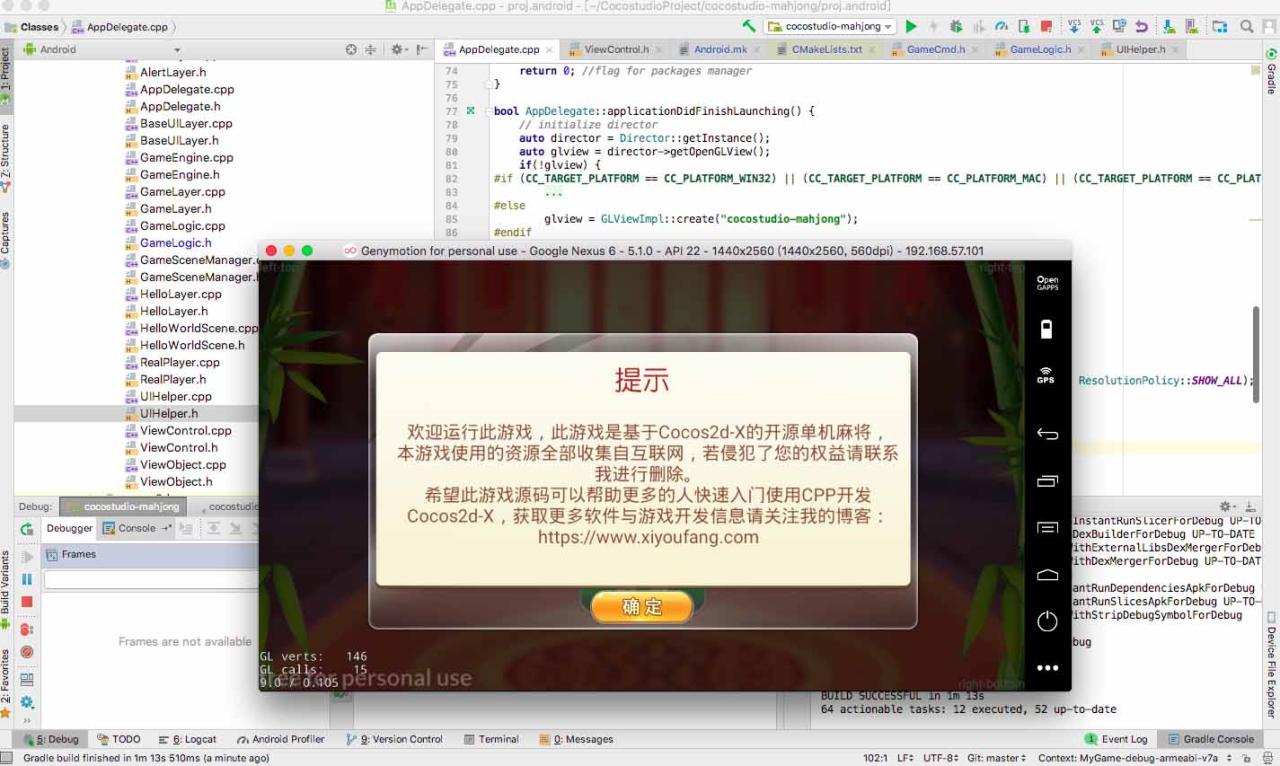The height and width of the screenshot is (766, 1280).
Task: Click the Frames thread selector field
Action: 151,579
